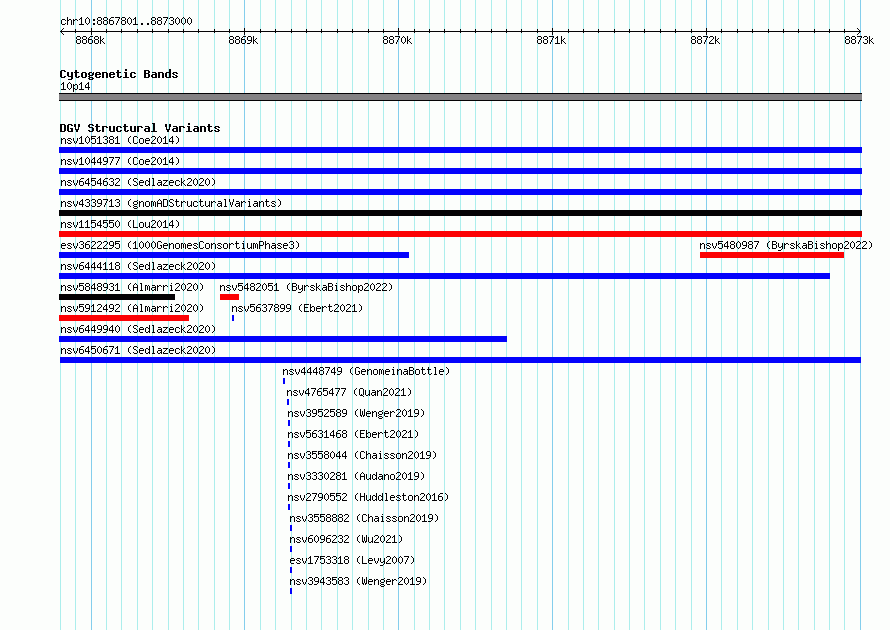Click the 8868k ruler mark
The height and width of the screenshot is (630, 890).
coord(90,40)
